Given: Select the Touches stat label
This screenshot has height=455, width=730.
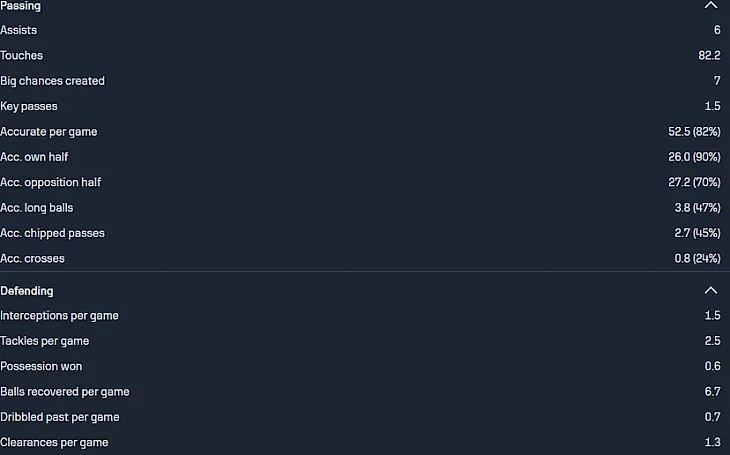Looking at the screenshot, I should coord(22,55).
